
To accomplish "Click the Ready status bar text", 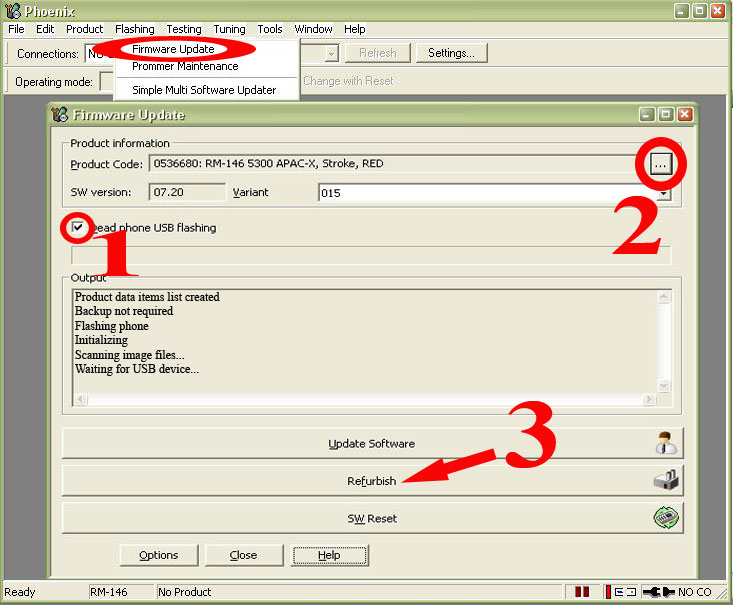I will [20, 592].
